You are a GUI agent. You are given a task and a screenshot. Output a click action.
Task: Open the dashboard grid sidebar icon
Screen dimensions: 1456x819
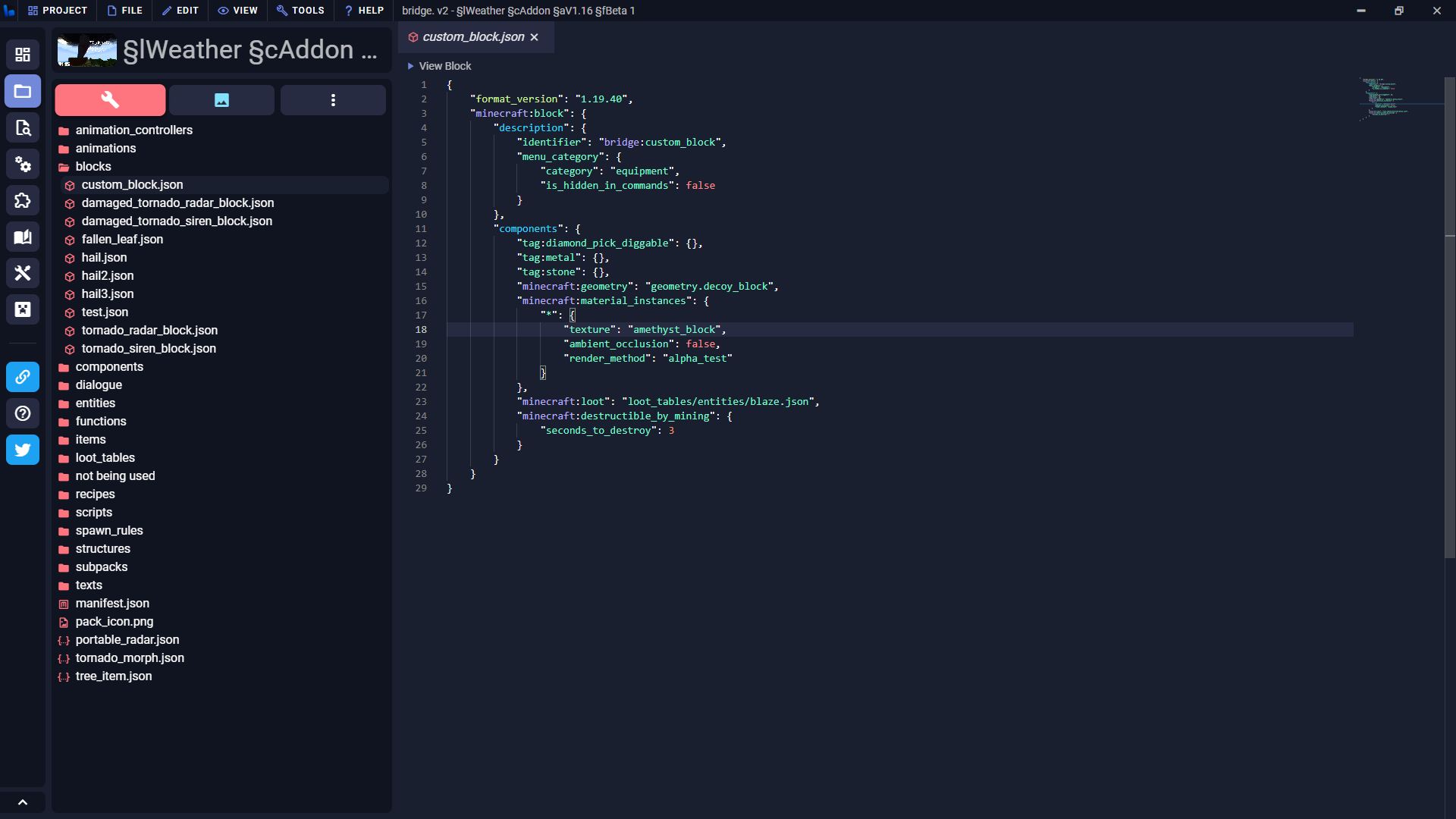click(x=23, y=55)
